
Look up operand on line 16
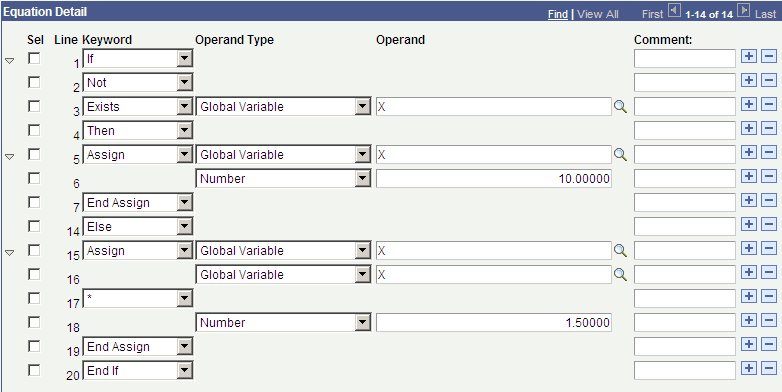[x=620, y=274]
